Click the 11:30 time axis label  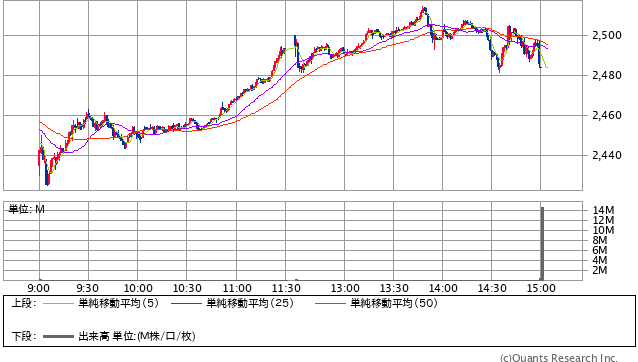tap(286, 288)
